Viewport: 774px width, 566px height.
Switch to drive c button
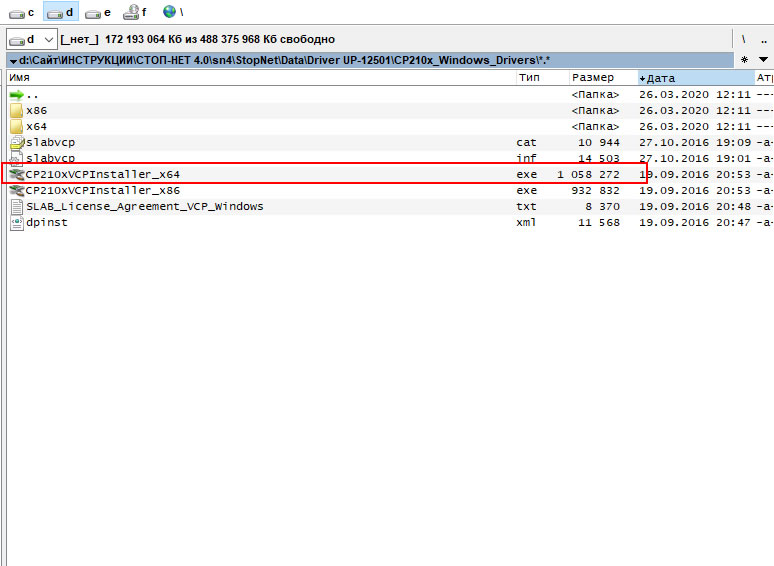tap(22, 12)
